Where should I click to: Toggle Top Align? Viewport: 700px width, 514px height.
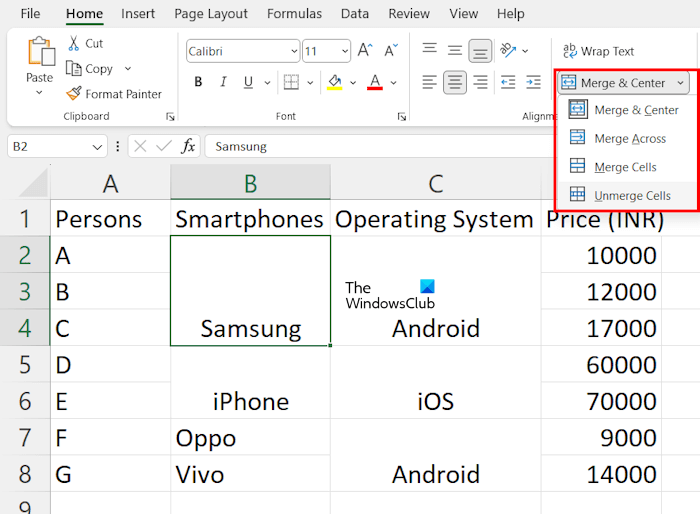coord(429,49)
